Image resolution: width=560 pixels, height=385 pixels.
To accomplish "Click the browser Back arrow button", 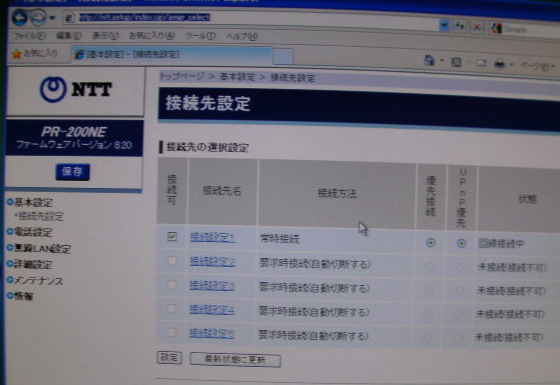I will coord(20,17).
